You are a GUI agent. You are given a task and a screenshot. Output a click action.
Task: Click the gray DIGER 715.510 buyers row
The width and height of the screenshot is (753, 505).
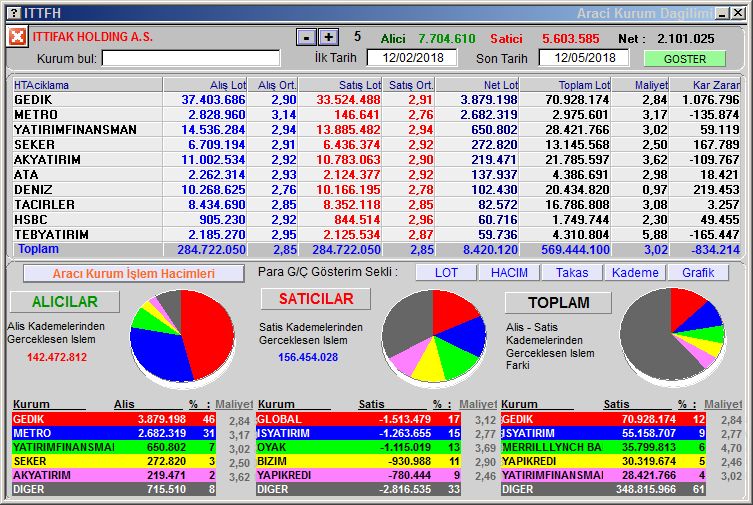[x=114, y=489]
